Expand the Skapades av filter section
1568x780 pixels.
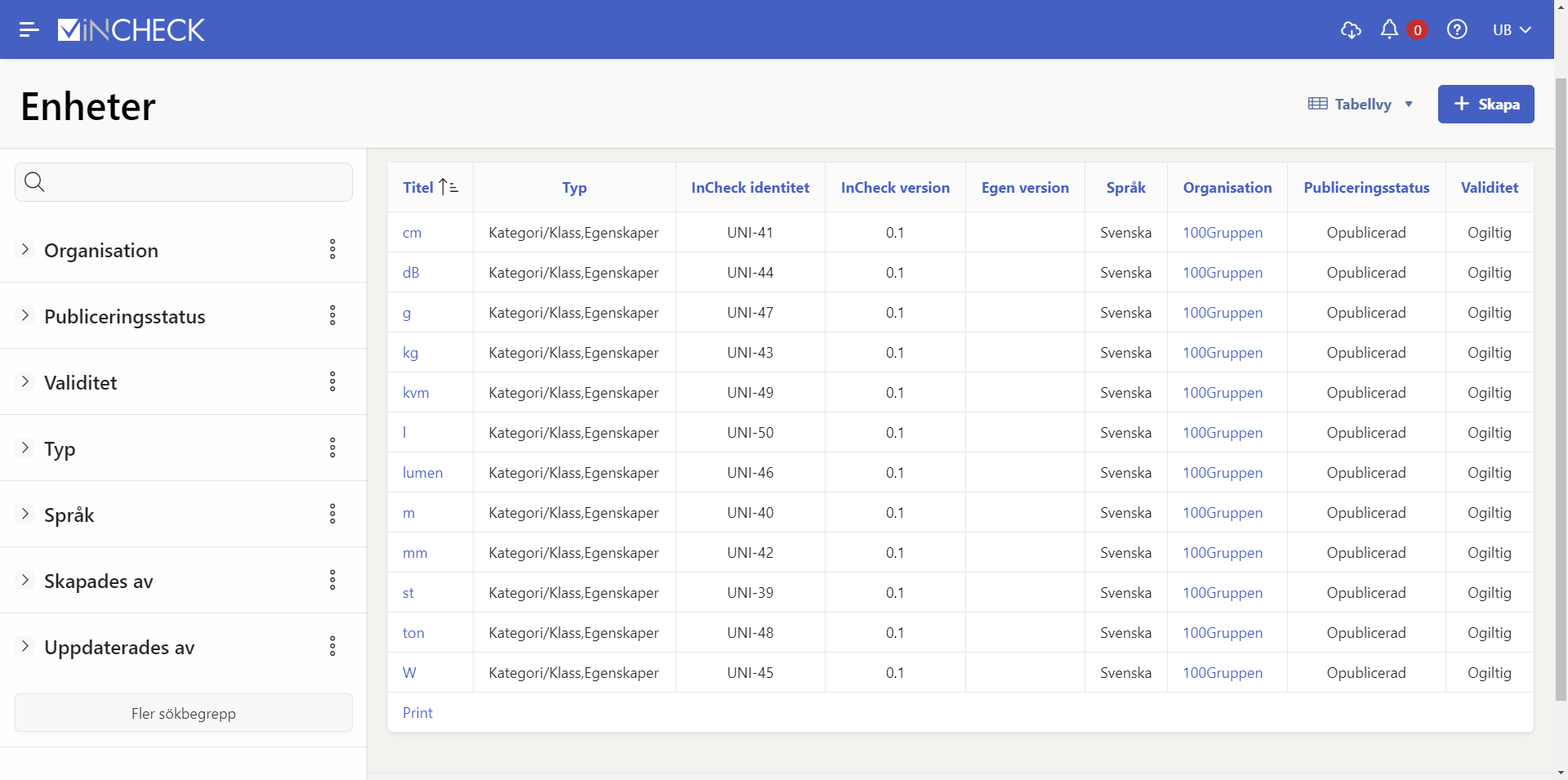click(x=25, y=580)
